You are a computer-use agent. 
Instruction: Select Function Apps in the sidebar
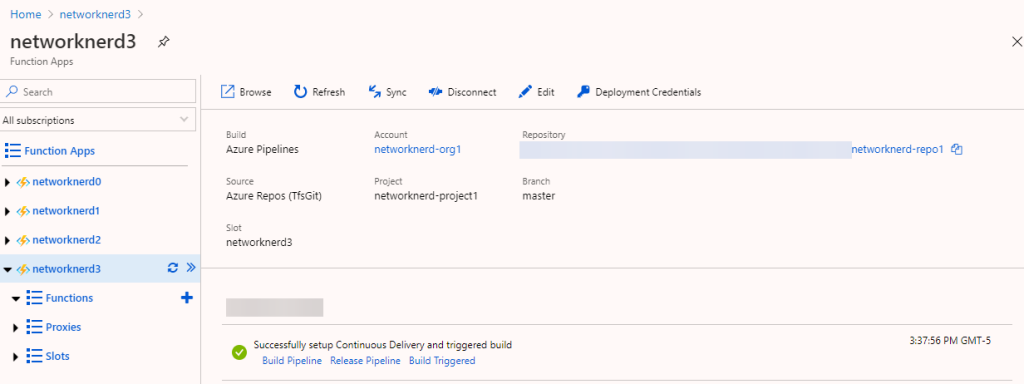pyautogui.click(x=59, y=151)
